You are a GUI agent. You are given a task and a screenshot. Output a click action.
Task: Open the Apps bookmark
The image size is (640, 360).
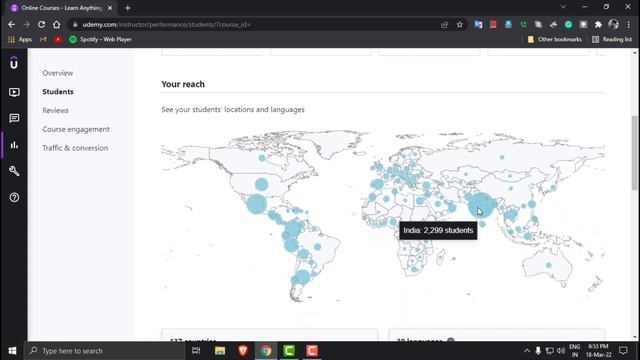click(20, 40)
